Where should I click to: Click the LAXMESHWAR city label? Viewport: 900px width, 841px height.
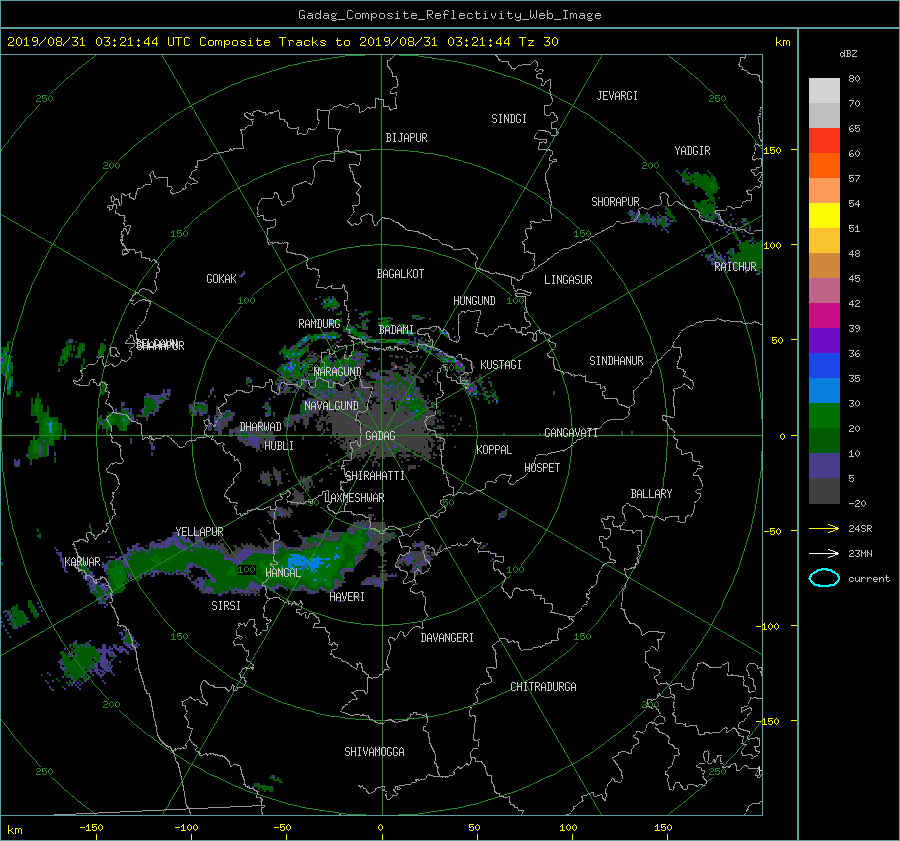click(354, 498)
